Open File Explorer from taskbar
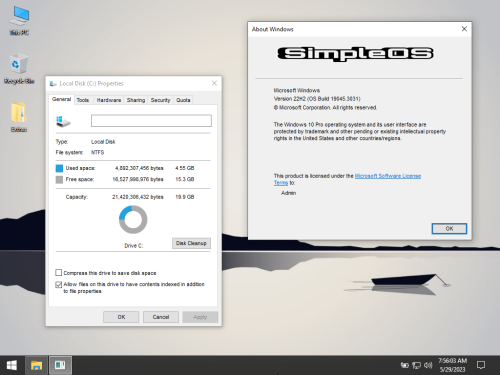This screenshot has height=375, width=500. coord(36,365)
